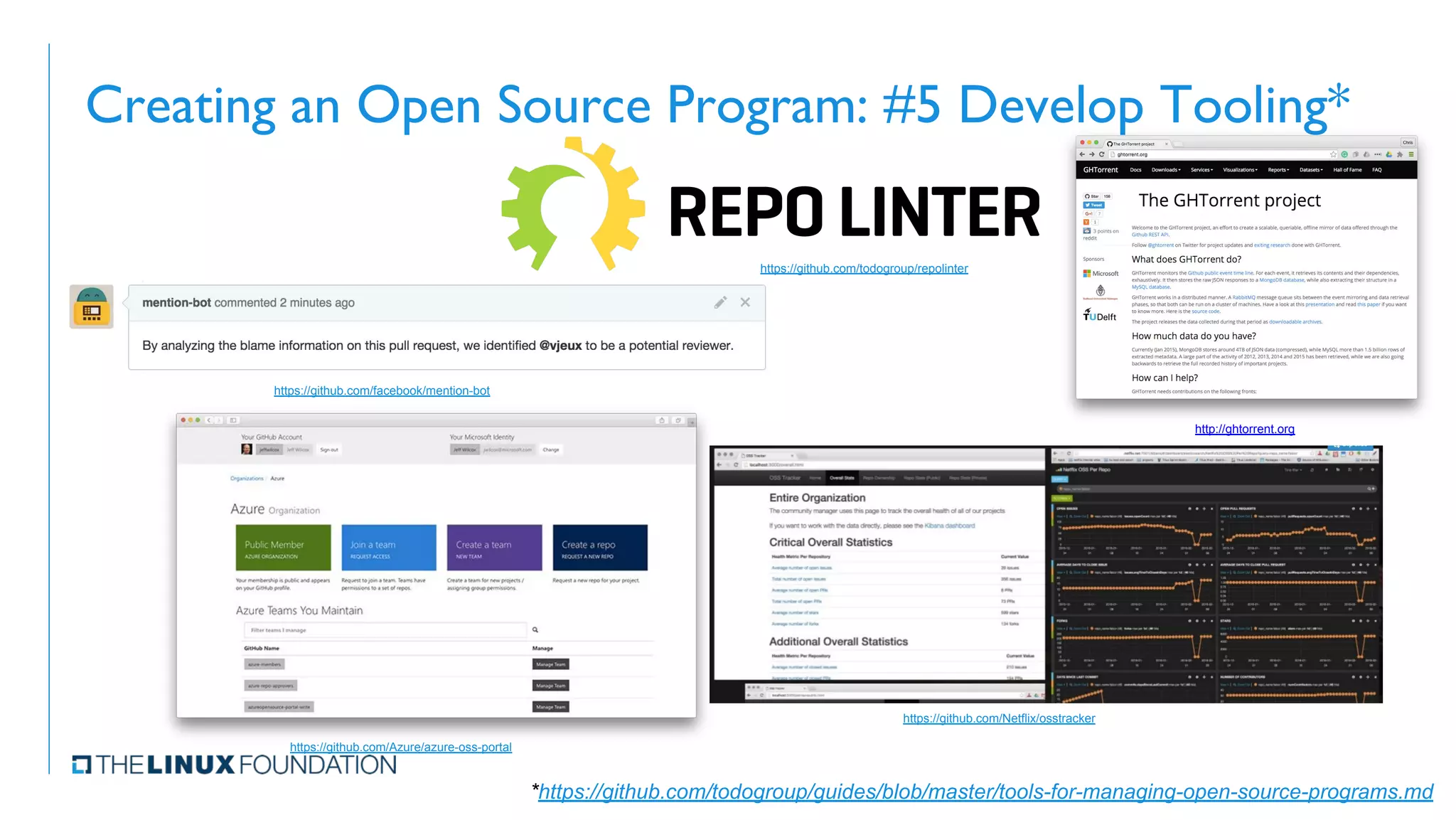
Task: Open Docs in the GHTorrent navbar
Action: point(1135,170)
